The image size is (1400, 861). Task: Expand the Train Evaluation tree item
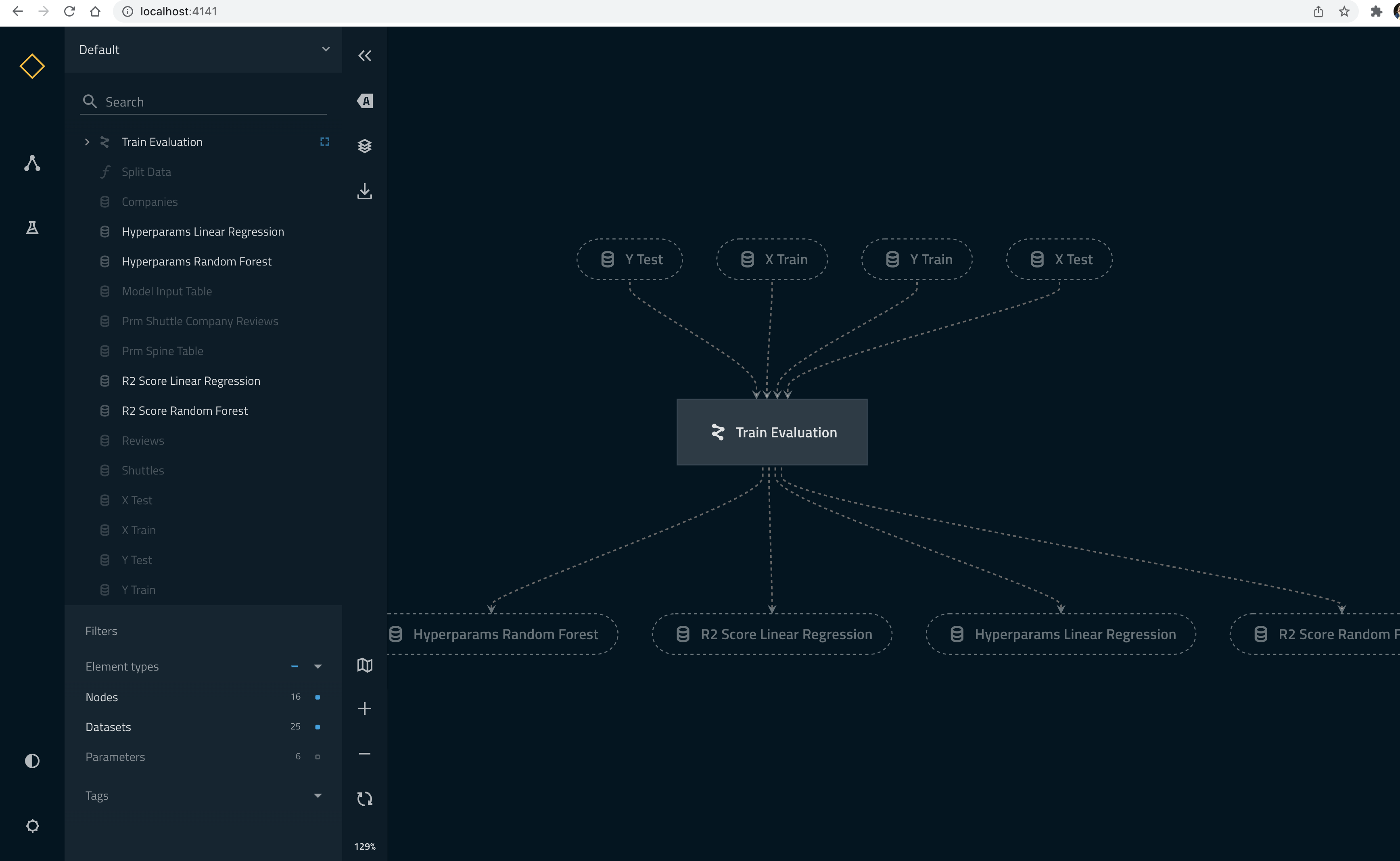tap(87, 142)
